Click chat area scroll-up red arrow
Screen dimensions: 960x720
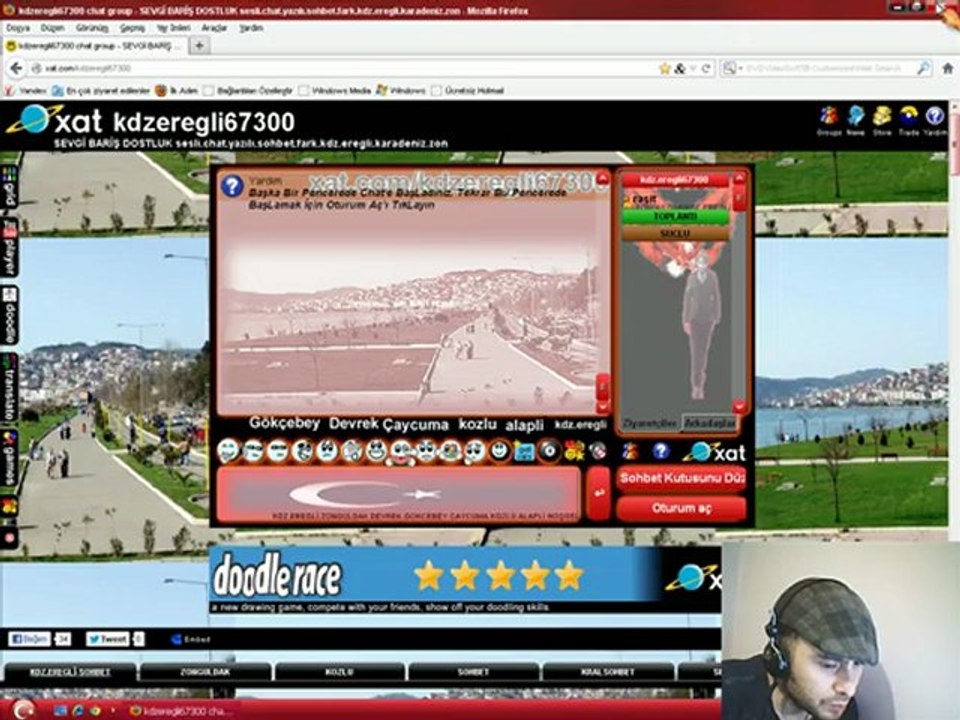click(603, 178)
